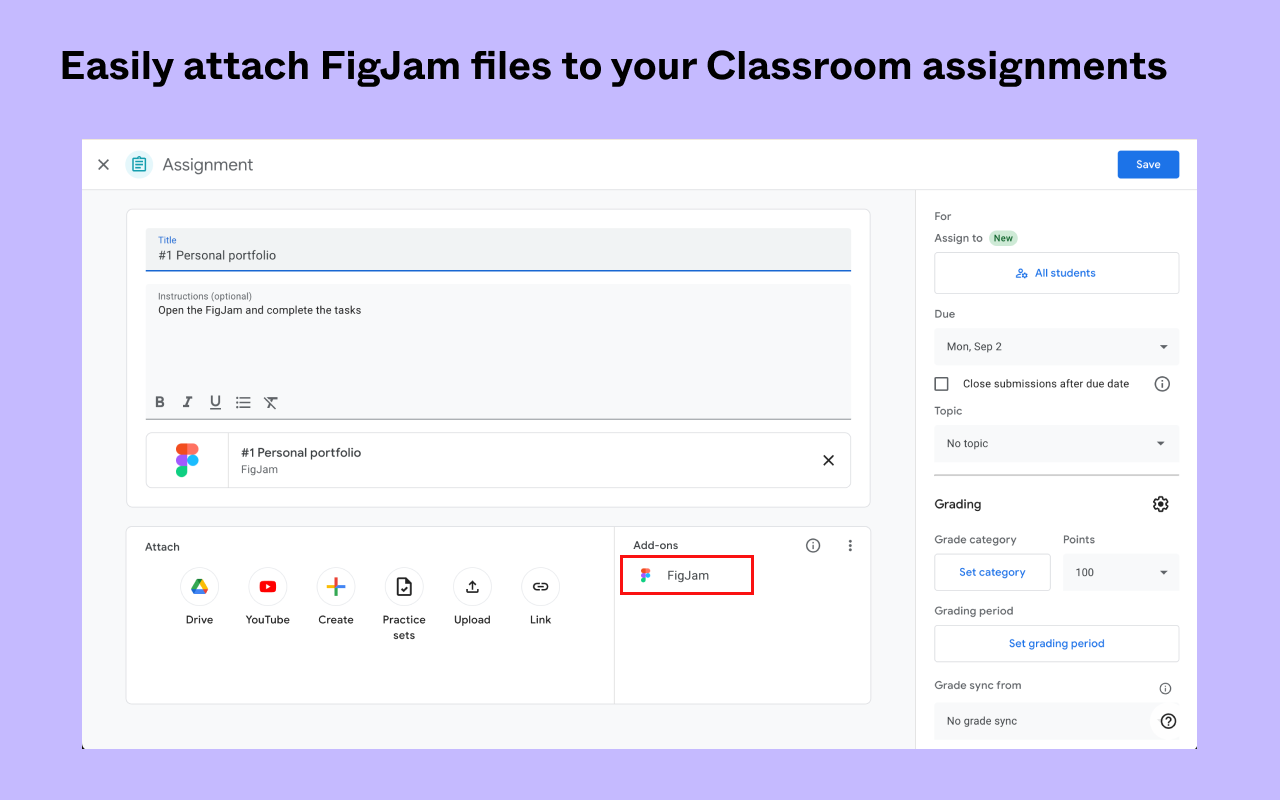The width and height of the screenshot is (1280, 800).
Task: Open the attached FigJam thumbnail
Action: [x=187, y=460]
